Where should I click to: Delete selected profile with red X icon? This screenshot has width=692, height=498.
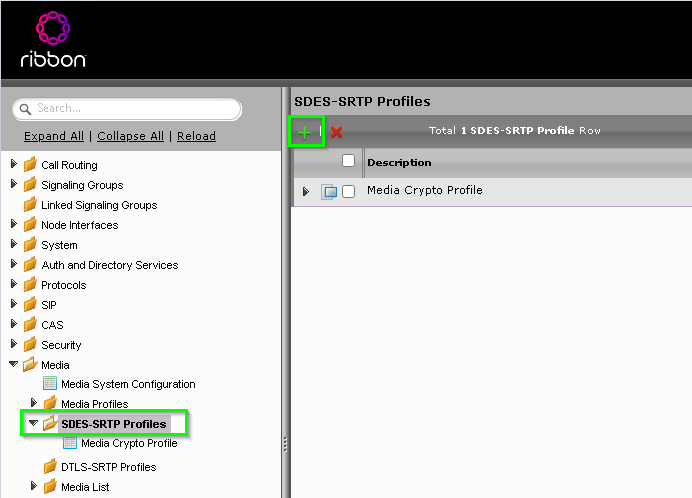click(336, 132)
